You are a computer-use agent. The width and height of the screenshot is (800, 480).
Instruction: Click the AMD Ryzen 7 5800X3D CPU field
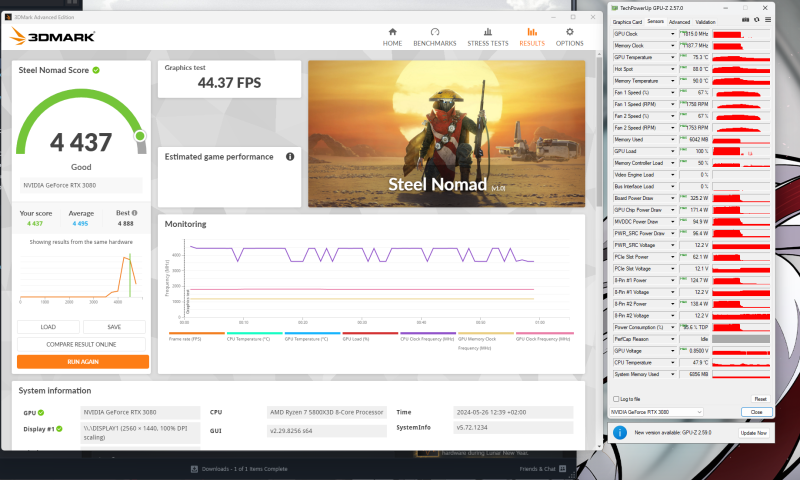tap(327, 412)
